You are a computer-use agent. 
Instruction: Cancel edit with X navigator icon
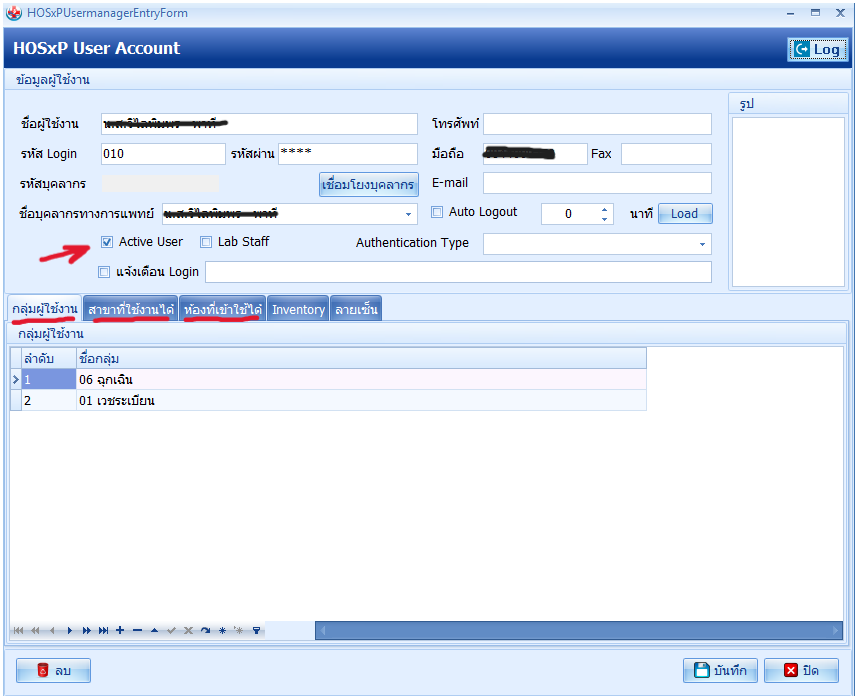pos(188,631)
